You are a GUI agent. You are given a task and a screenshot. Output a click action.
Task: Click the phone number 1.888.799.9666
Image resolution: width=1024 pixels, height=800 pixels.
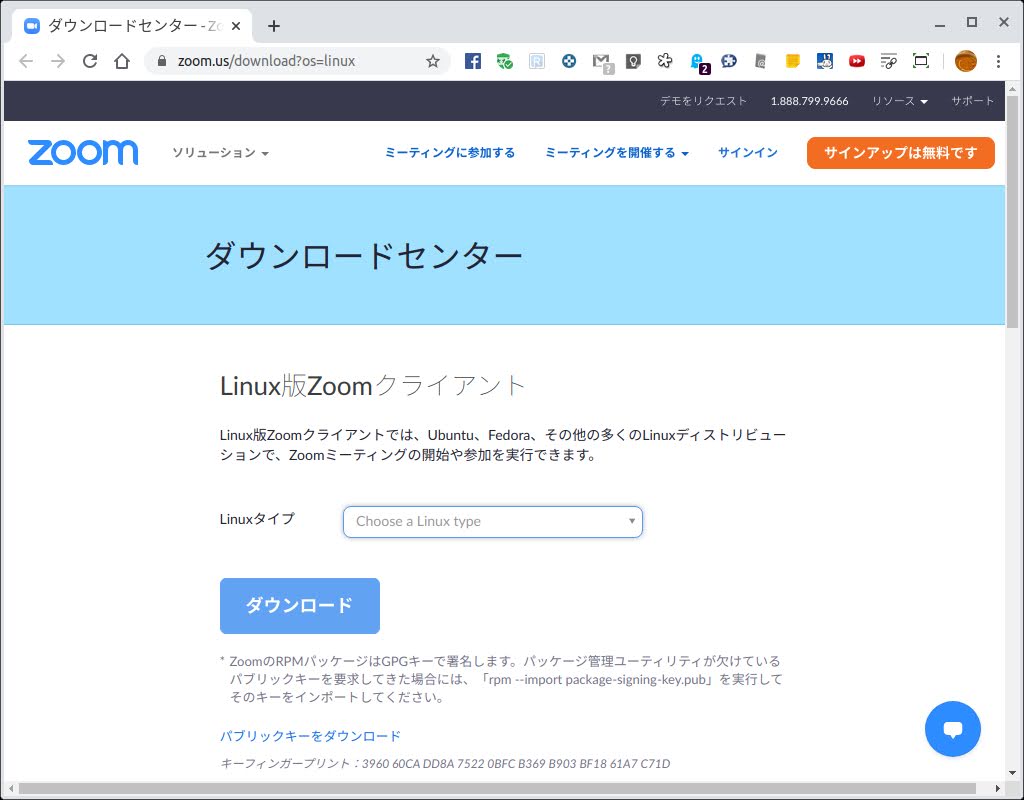(809, 101)
